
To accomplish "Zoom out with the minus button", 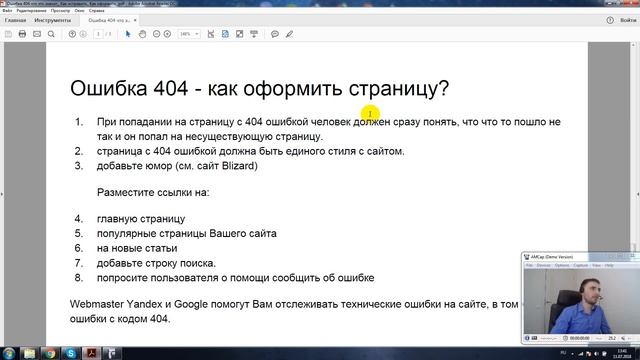I will click(x=156, y=34).
